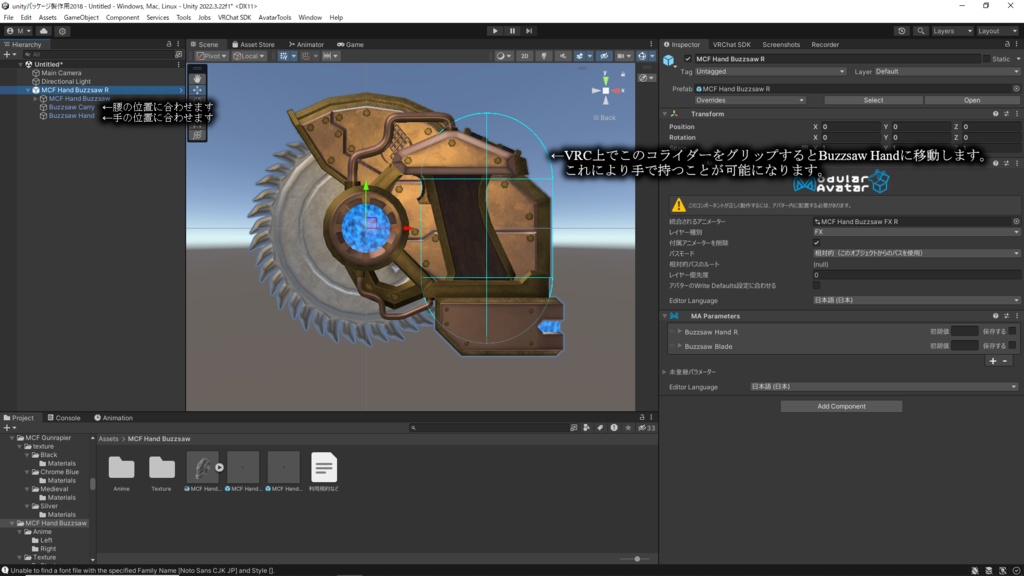Open the Undo History icon
The width and height of the screenshot is (1024, 576).
[x=902, y=31]
